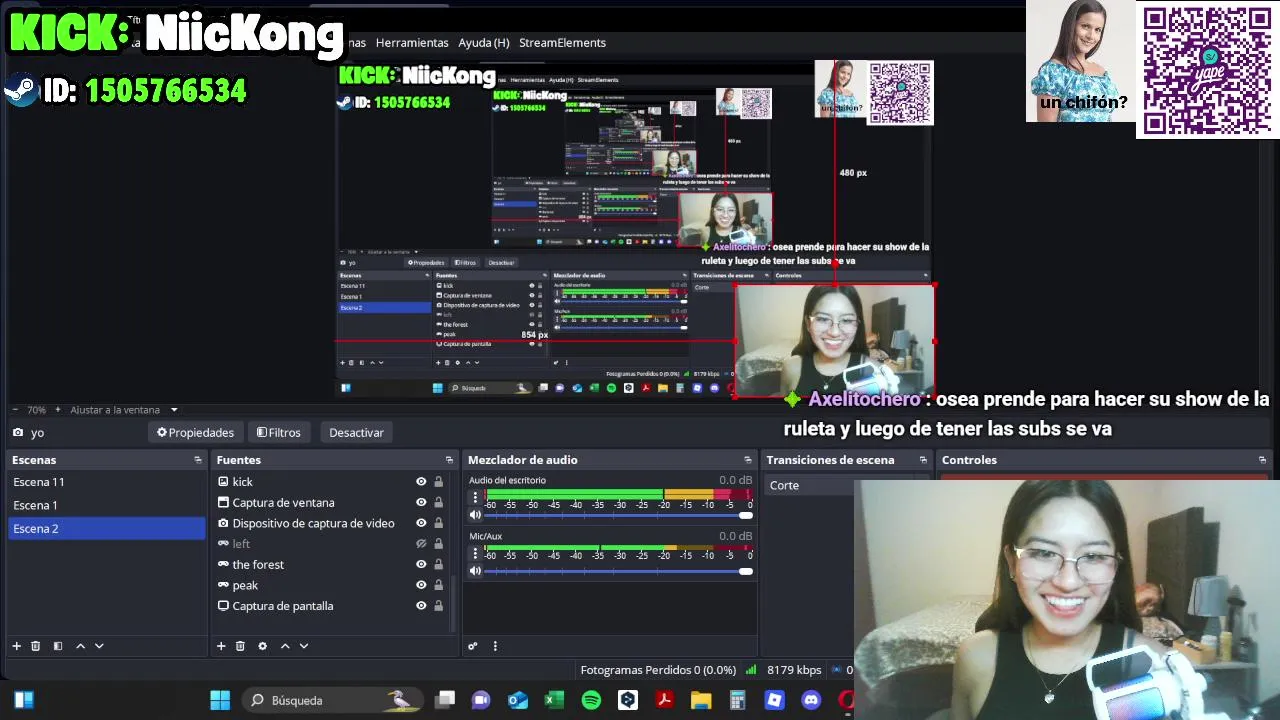The image size is (1280, 720).
Task: Open the Ayuda (H) menu
Action: pyautogui.click(x=484, y=43)
